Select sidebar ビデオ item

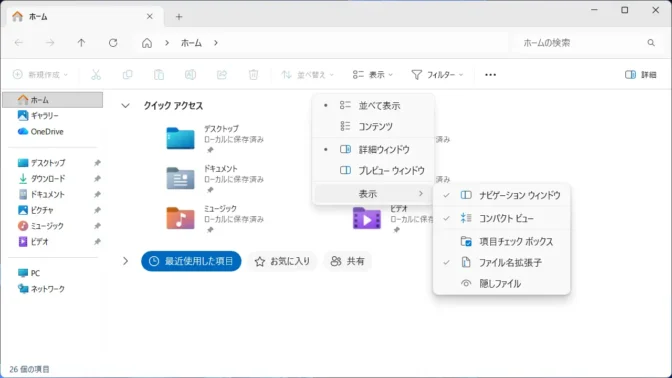click(33, 242)
